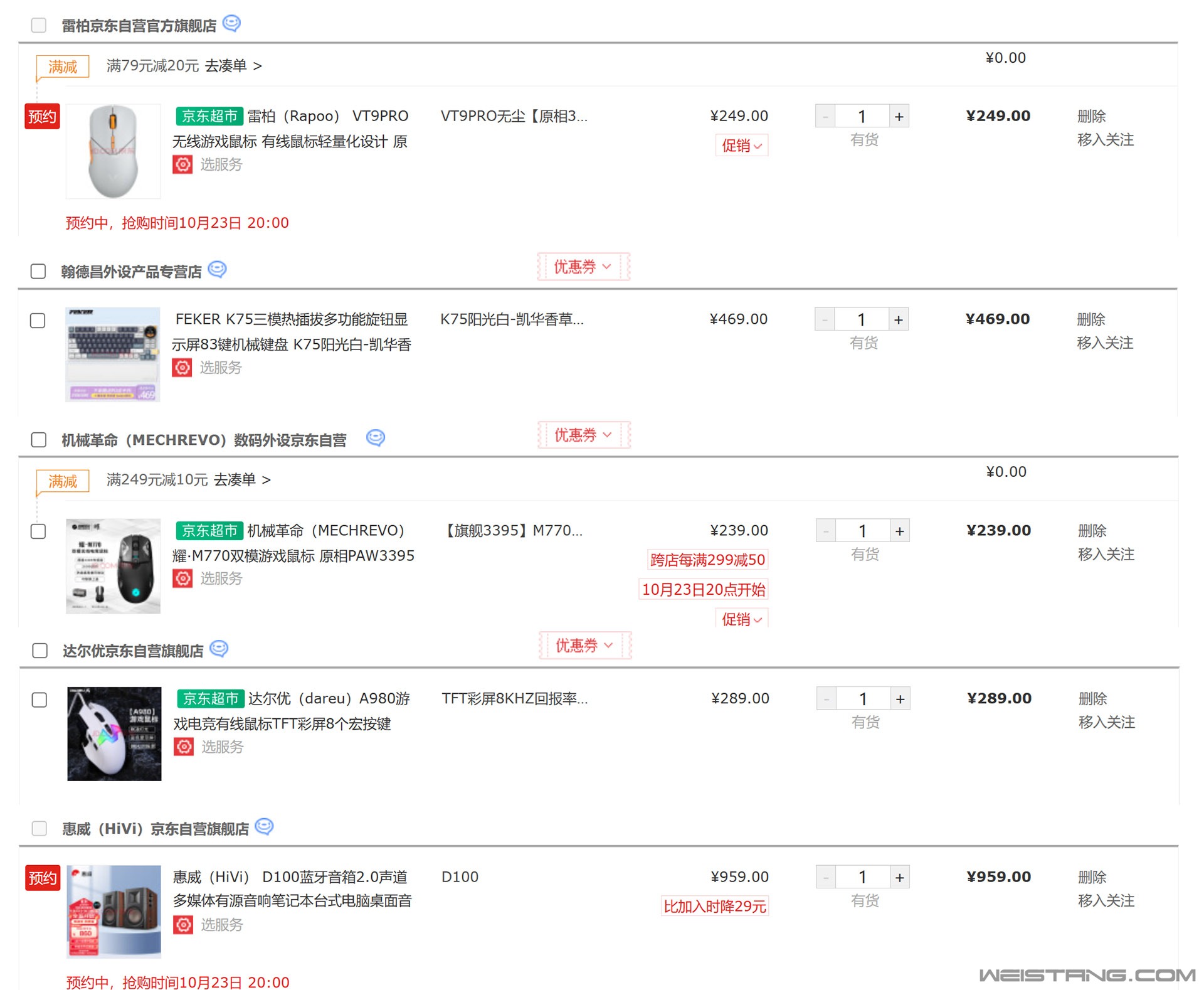Click 选服务 icon under 惠威 D100 speaker
The height and width of the screenshot is (990, 1204).
pos(182,925)
